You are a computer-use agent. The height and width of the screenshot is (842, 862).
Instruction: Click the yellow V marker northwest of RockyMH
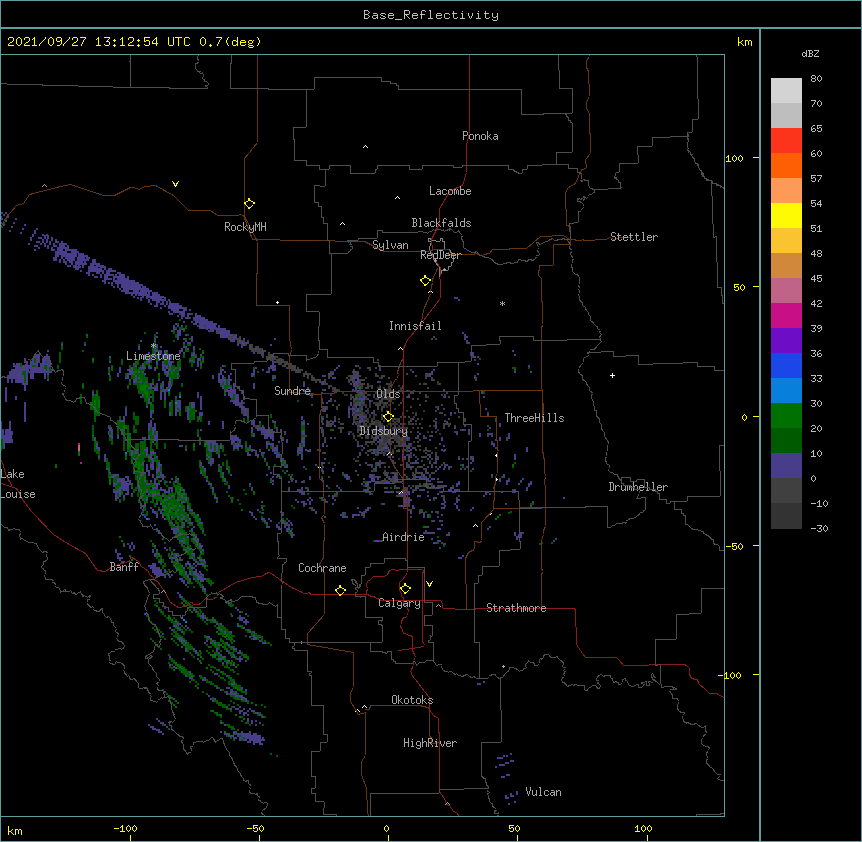click(175, 184)
